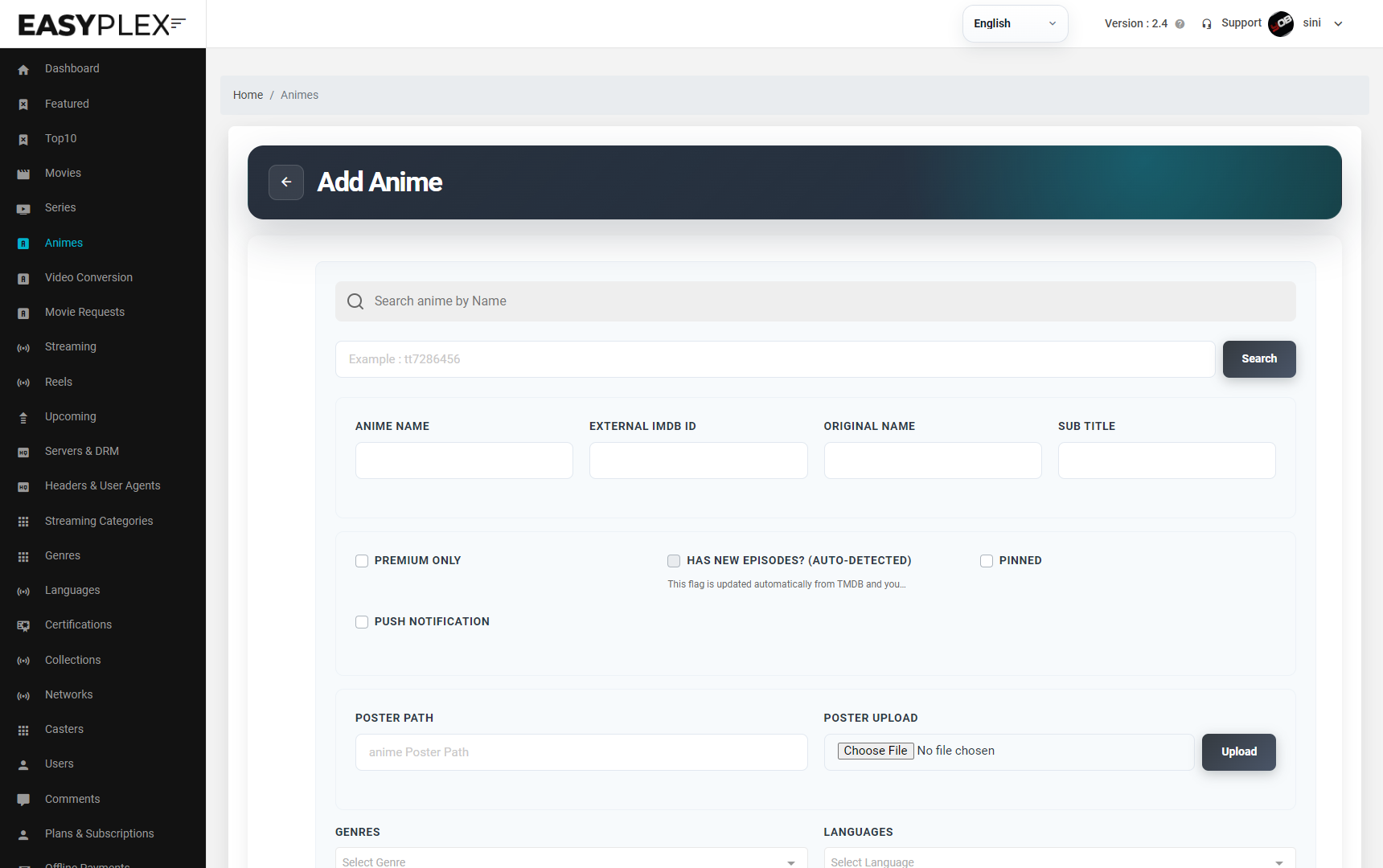Click the Collections sidebar icon
Image resolution: width=1383 pixels, height=868 pixels.
coord(23,661)
